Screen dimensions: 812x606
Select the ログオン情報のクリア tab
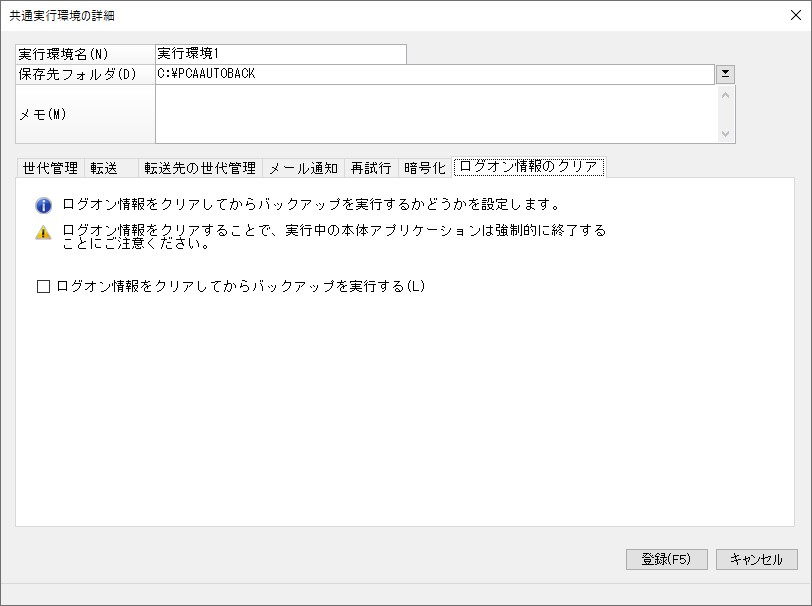click(x=529, y=167)
